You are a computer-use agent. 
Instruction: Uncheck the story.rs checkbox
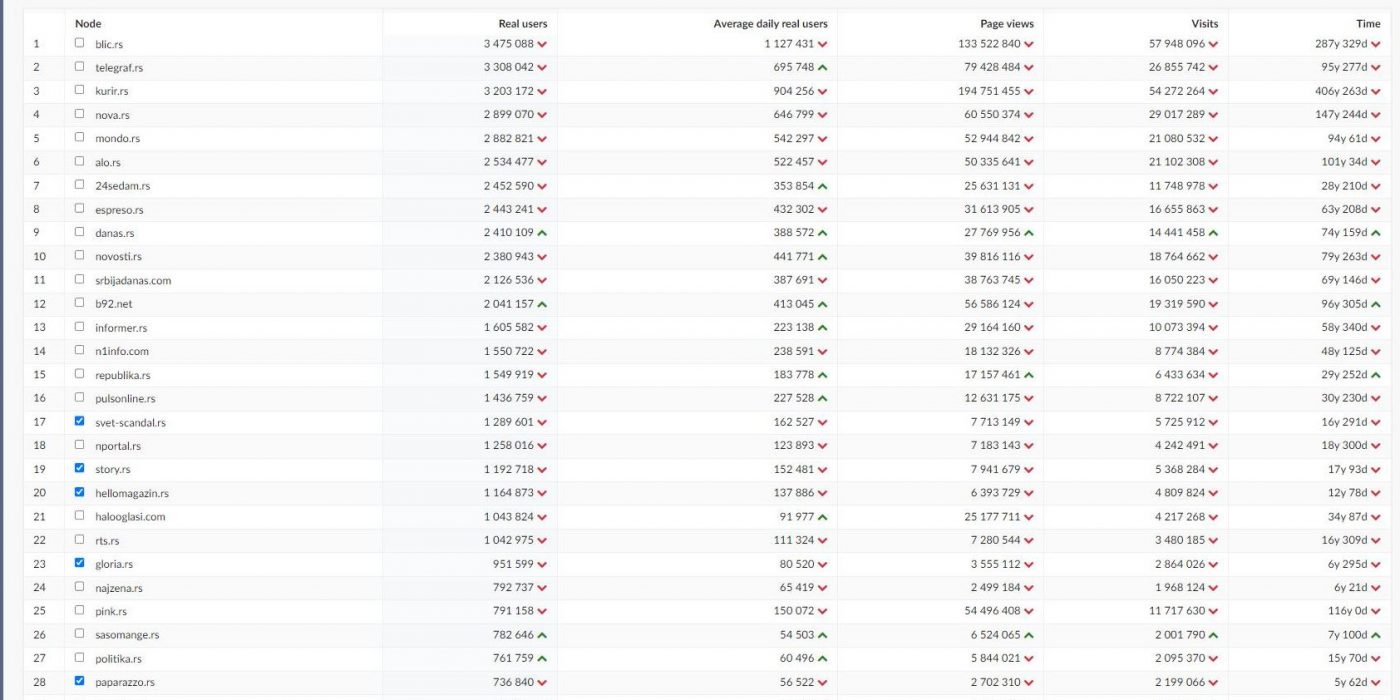[x=79, y=468]
